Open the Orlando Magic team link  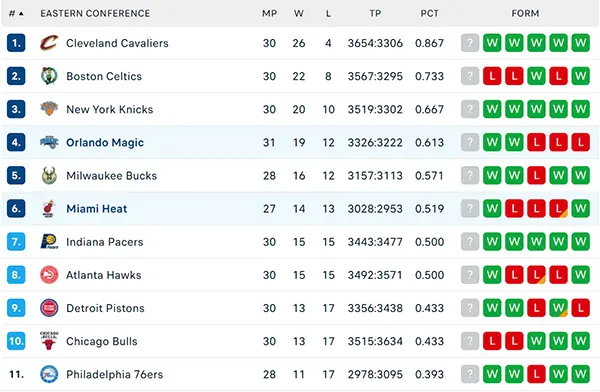(x=105, y=142)
